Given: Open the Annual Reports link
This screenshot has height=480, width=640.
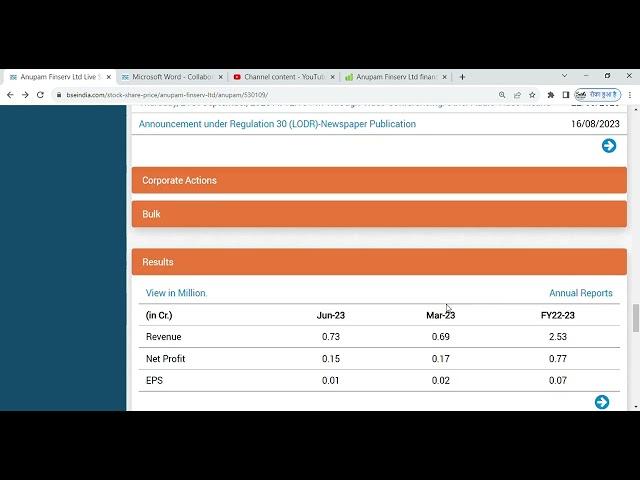Looking at the screenshot, I should [581, 293].
